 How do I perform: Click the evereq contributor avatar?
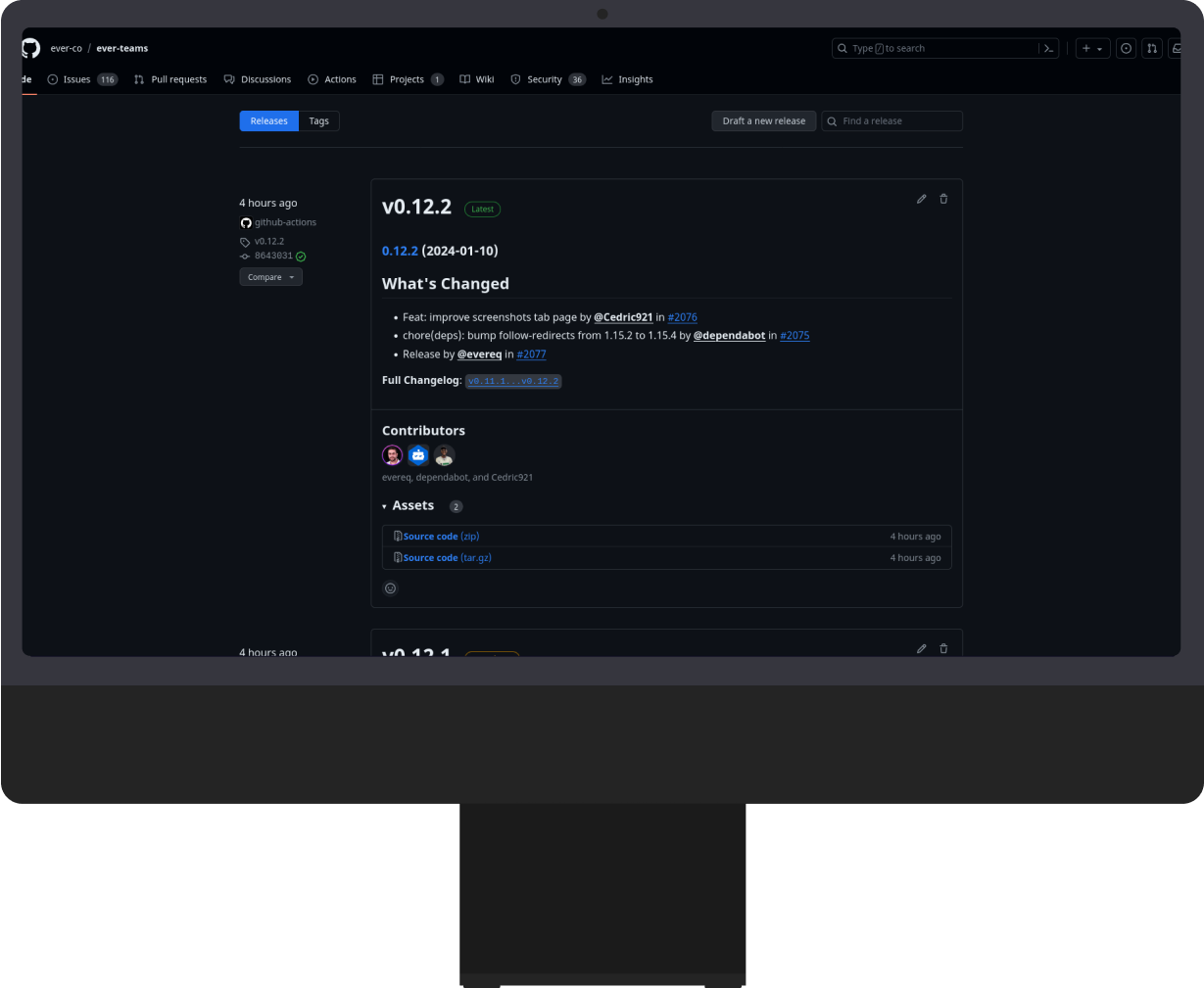[393, 455]
